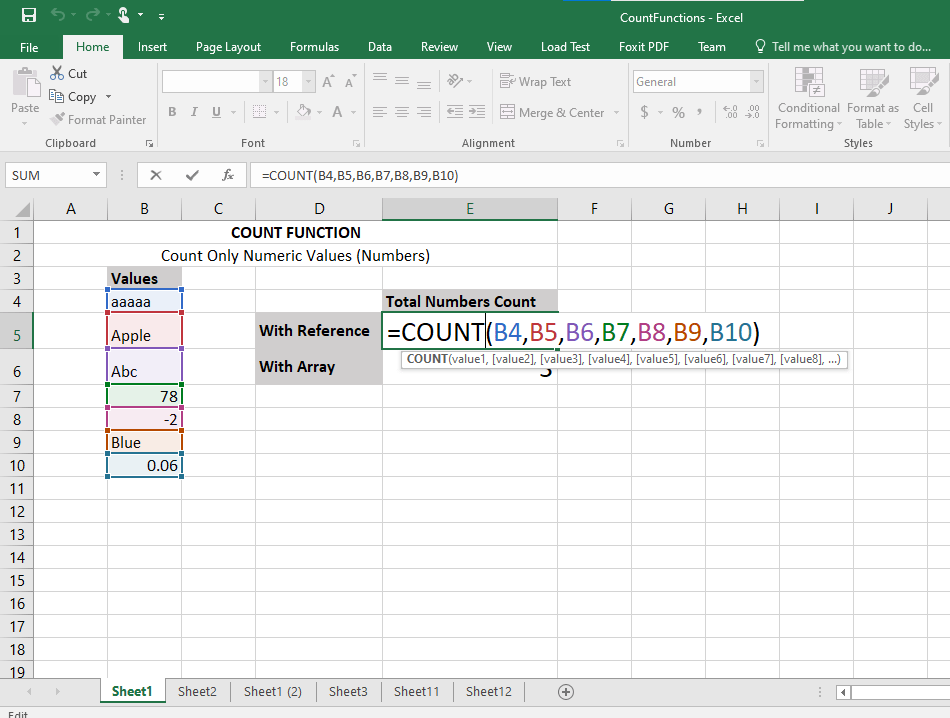Open the General number format dropdown
The width and height of the screenshot is (950, 718).
pyautogui.click(x=756, y=81)
